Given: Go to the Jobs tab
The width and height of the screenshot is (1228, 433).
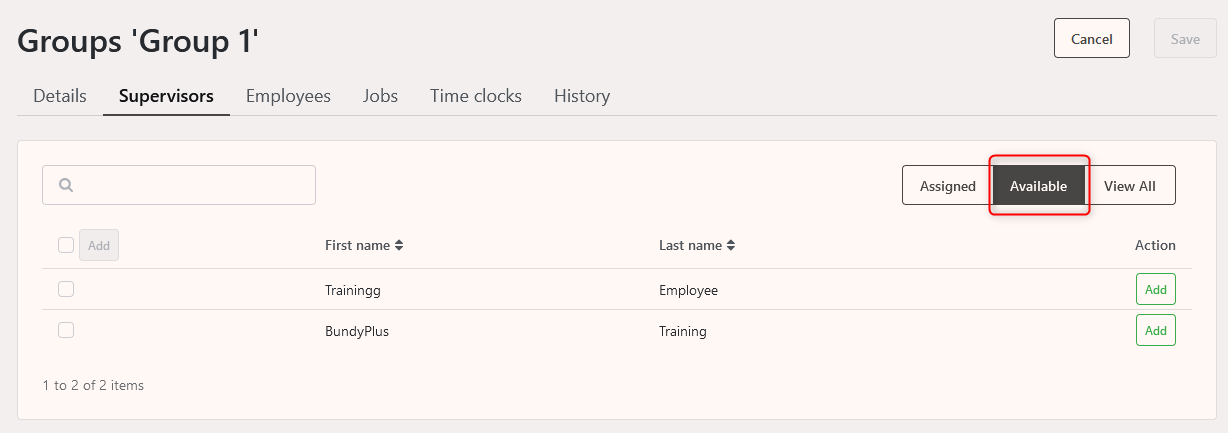Looking at the screenshot, I should click(380, 96).
